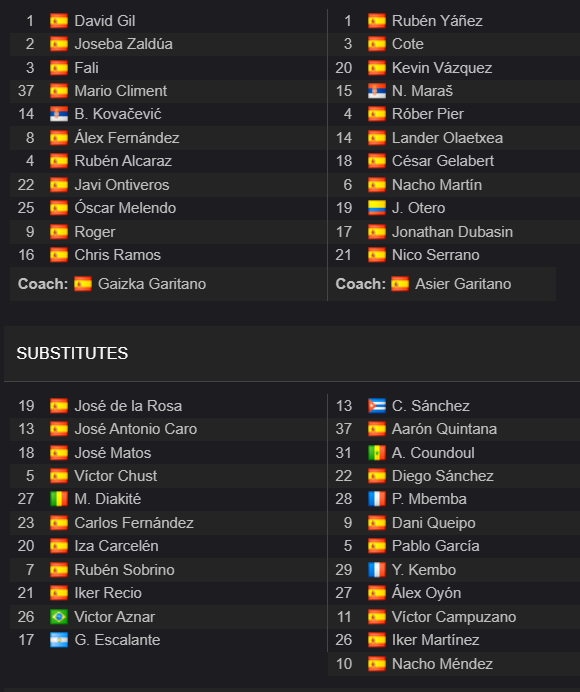Select substitute Víctor Campuzano
580x692 pixels.
coord(454,617)
